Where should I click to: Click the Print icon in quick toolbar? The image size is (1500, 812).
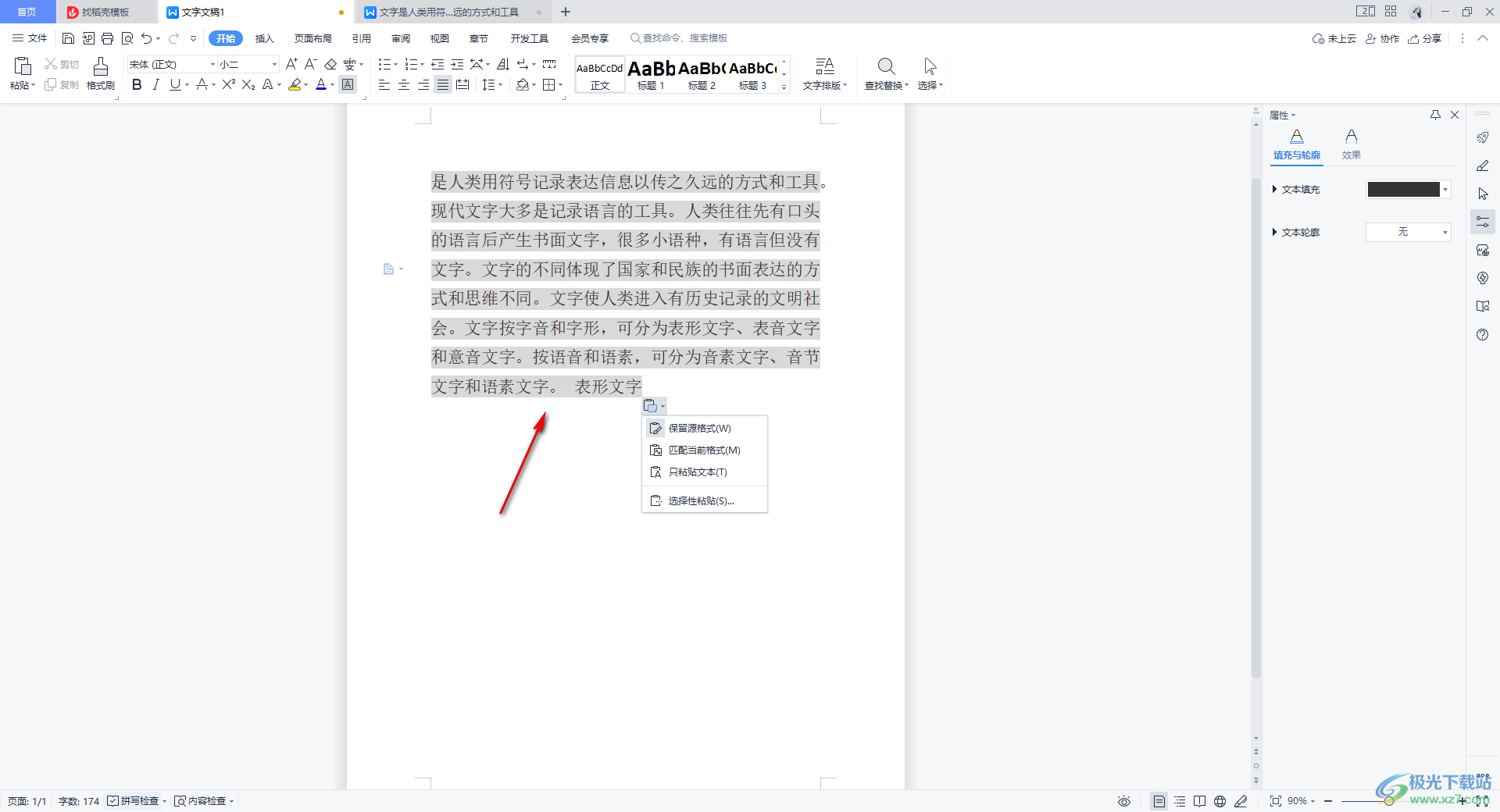pos(107,38)
